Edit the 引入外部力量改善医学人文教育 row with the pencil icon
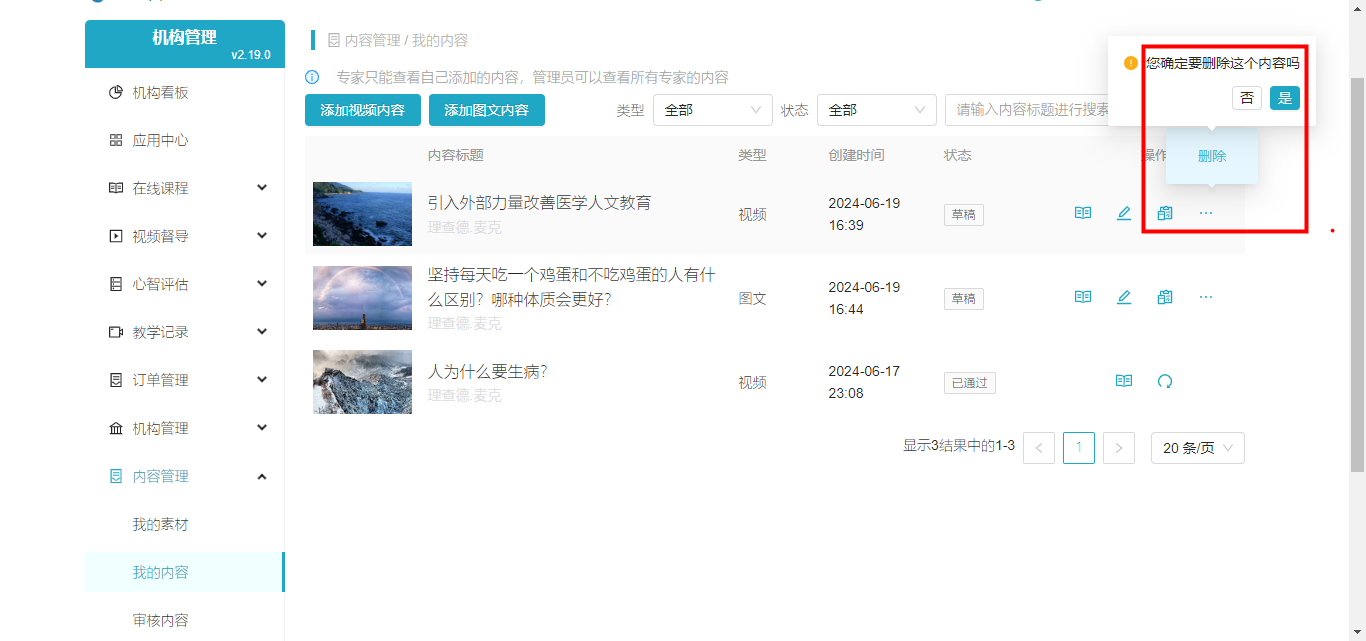1366x641 pixels. point(1124,213)
